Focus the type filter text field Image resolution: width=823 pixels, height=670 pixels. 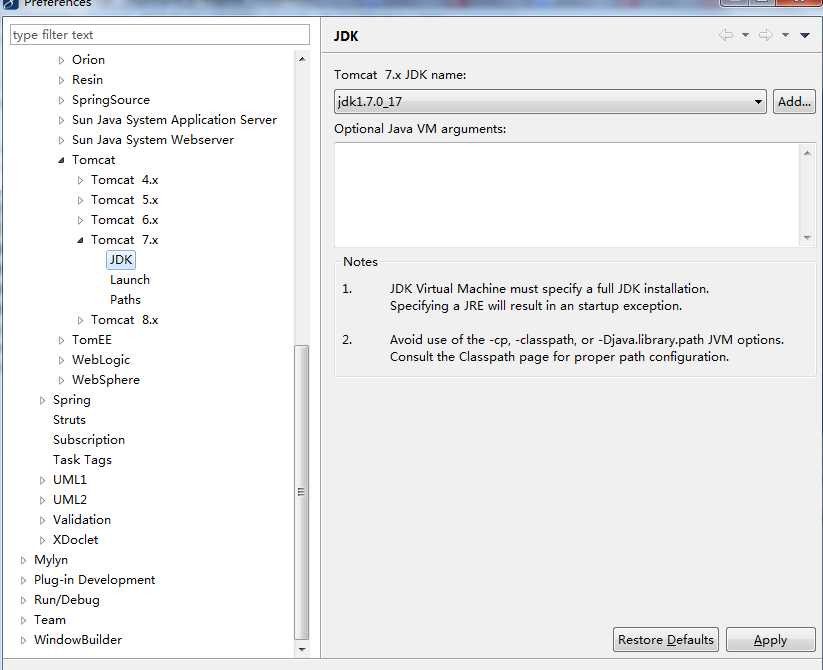(160, 35)
